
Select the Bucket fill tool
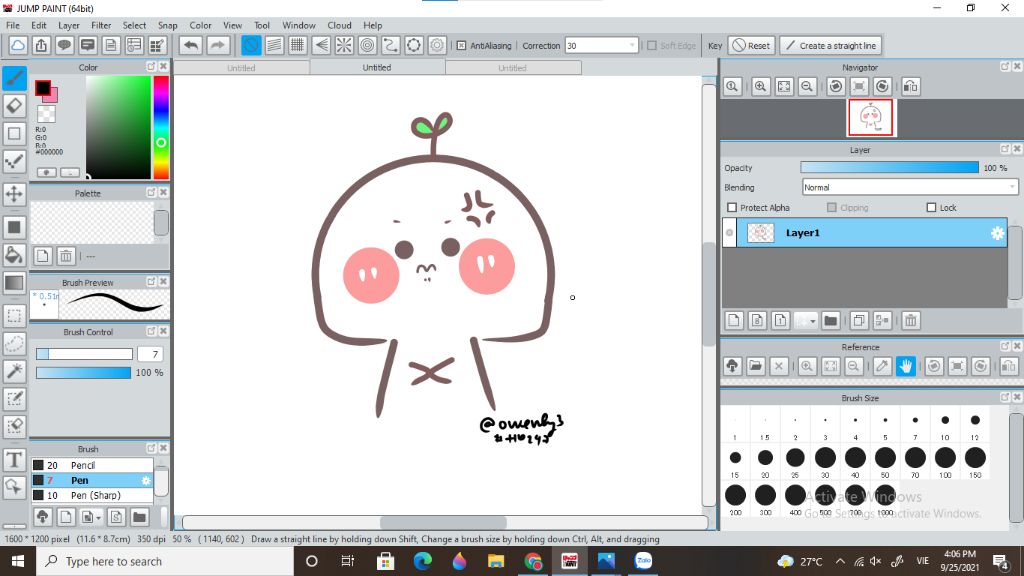tap(14, 255)
